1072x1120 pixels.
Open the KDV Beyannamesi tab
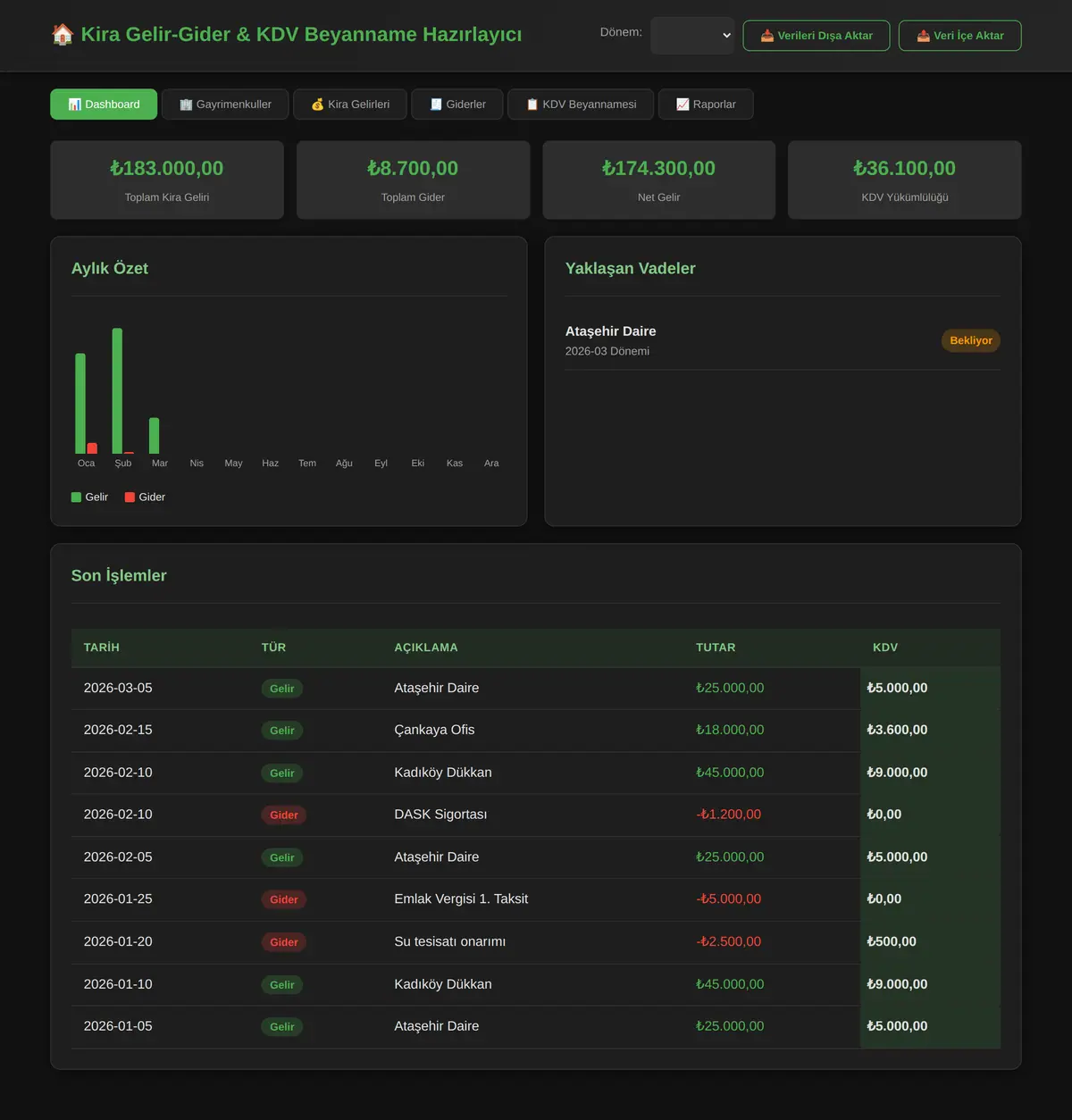(x=581, y=104)
